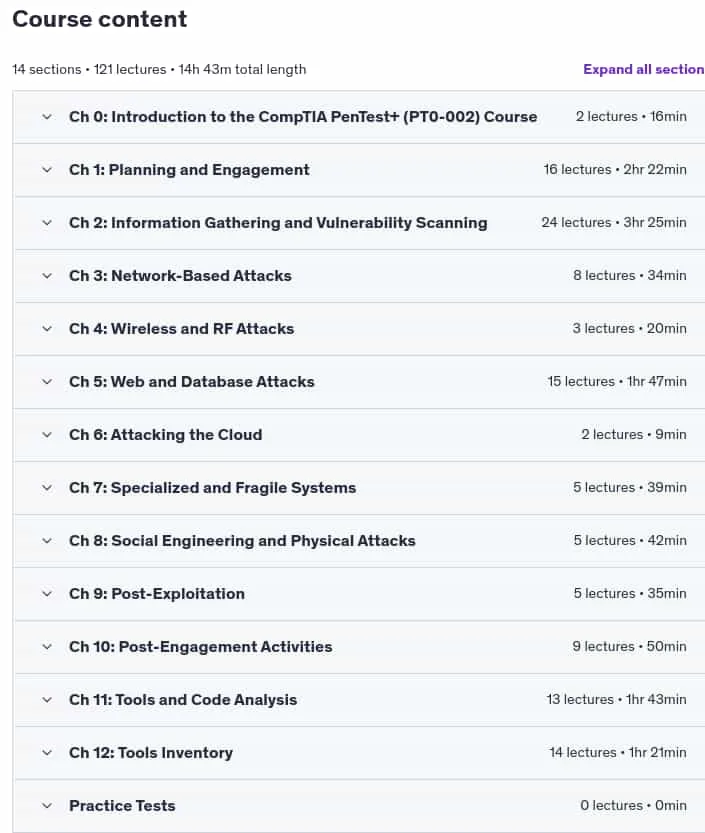
Task: Expand the Ch 11 Tools and Code chevron
Action: click(47, 700)
